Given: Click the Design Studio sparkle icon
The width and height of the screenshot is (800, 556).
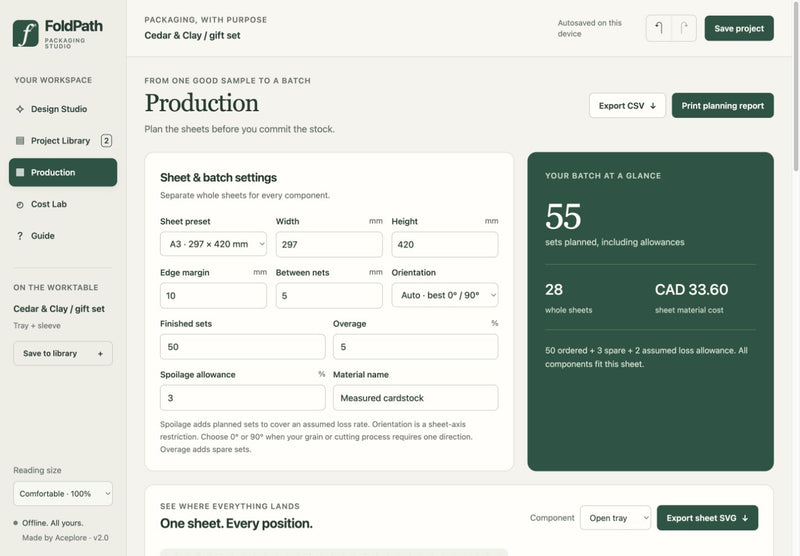Looking at the screenshot, I should (20, 109).
